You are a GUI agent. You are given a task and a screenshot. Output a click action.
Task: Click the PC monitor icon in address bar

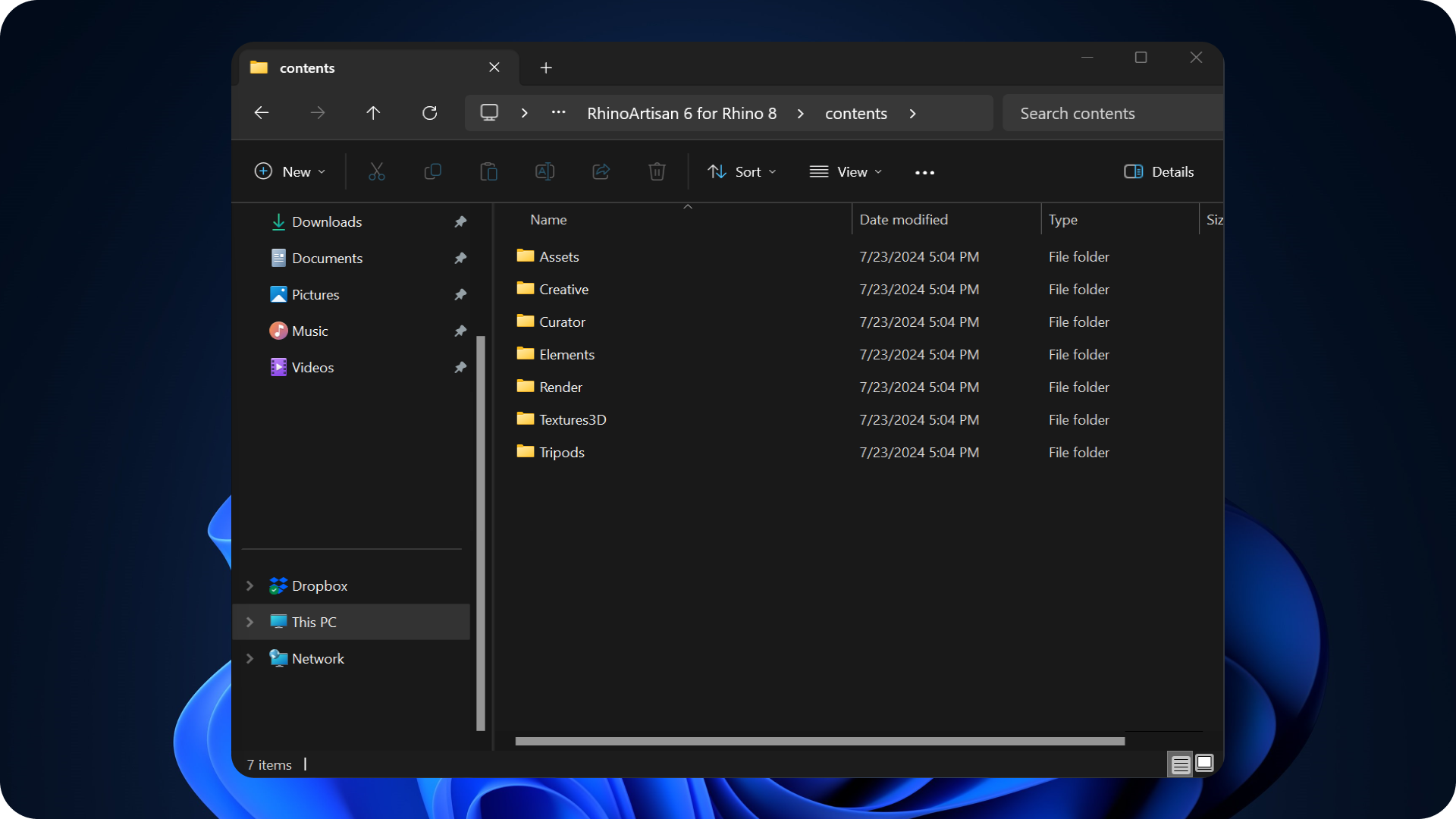[489, 113]
